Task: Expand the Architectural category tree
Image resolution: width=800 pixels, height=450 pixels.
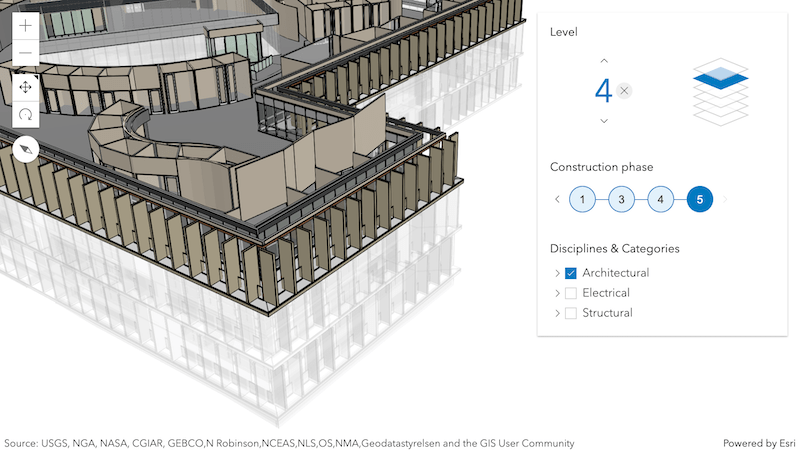Action: pos(557,273)
